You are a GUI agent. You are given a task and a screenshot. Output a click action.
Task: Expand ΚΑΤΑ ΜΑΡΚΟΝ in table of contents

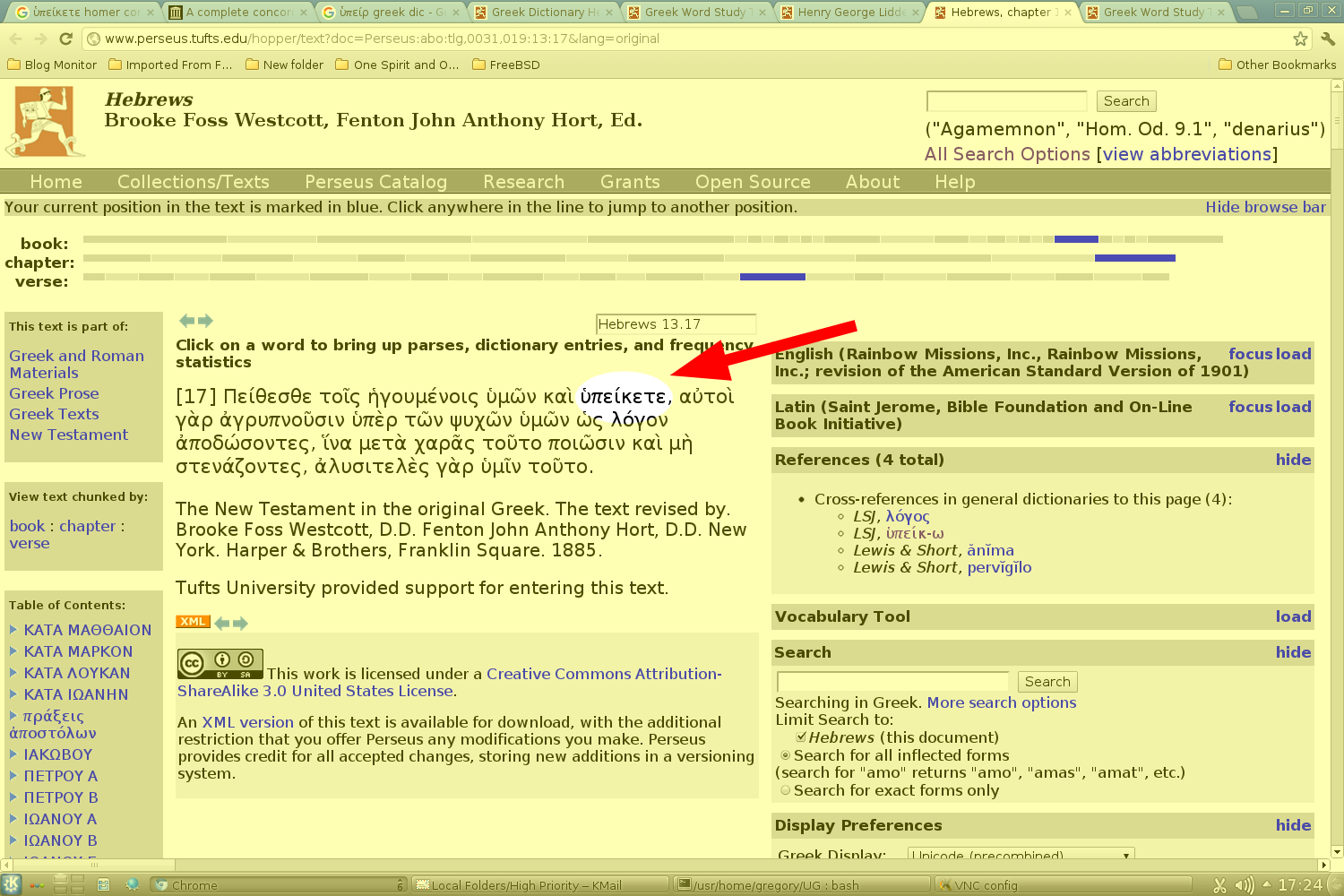[13, 650]
